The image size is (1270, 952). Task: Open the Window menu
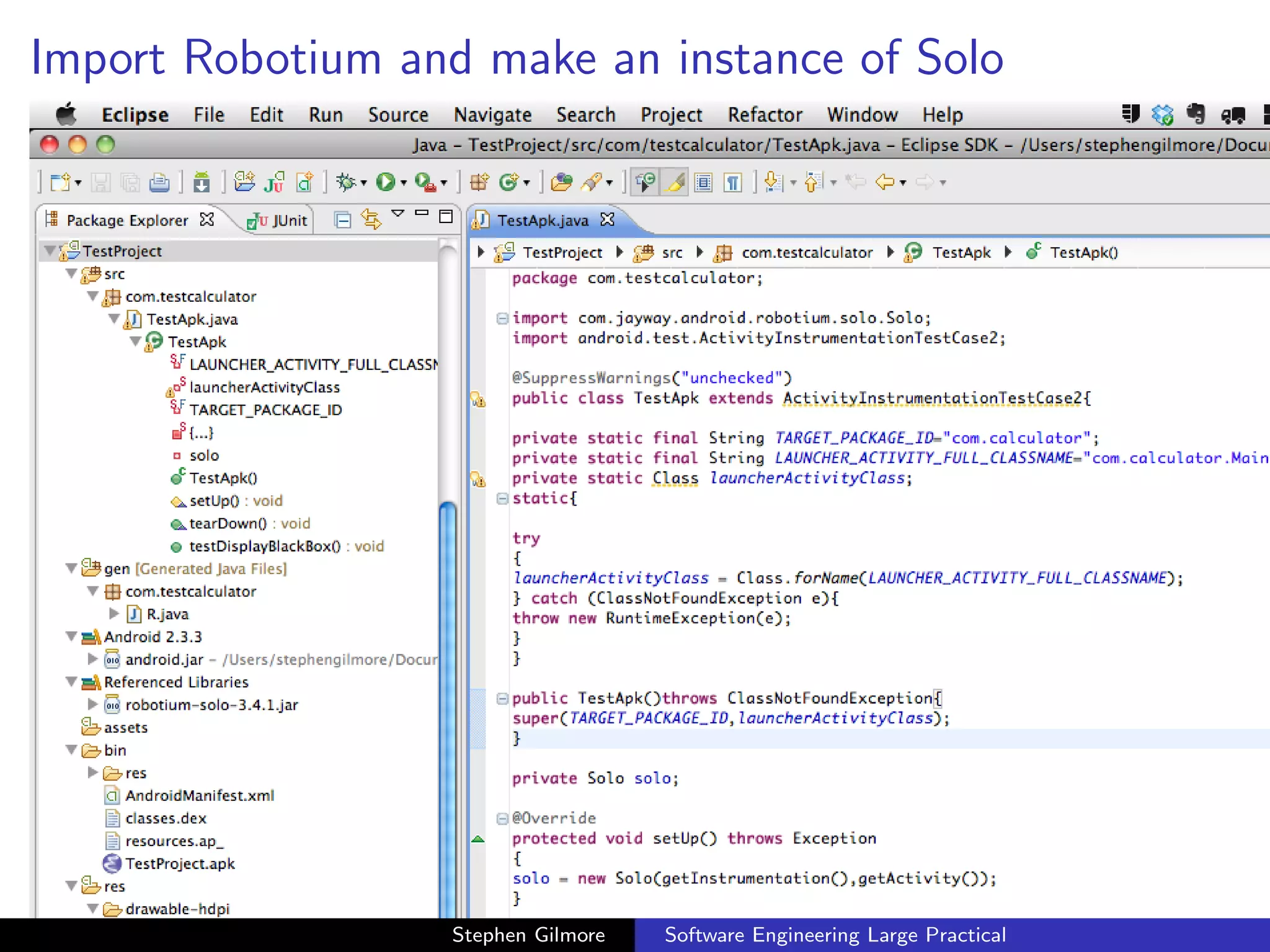click(x=863, y=115)
